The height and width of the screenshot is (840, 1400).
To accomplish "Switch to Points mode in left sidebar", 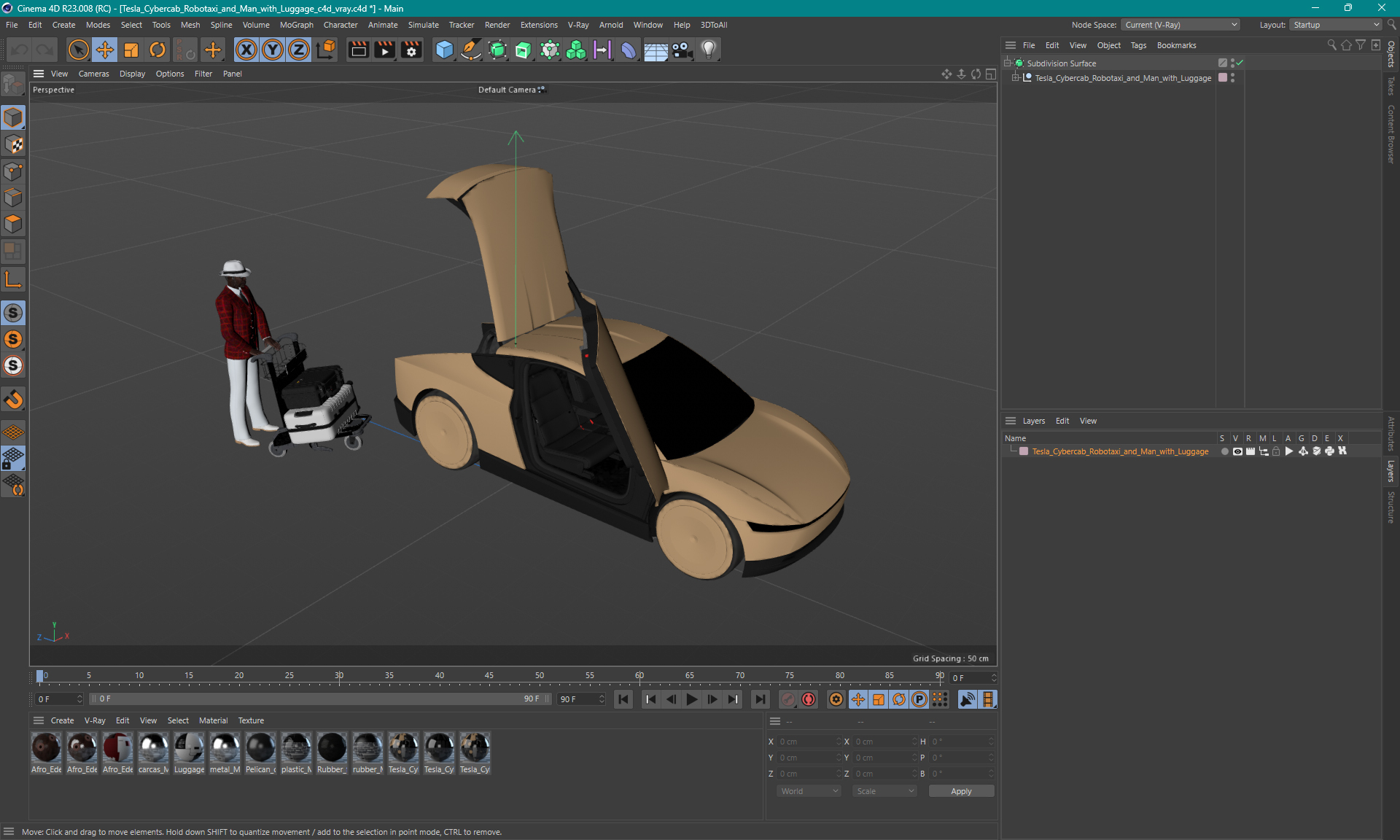I will 13,171.
